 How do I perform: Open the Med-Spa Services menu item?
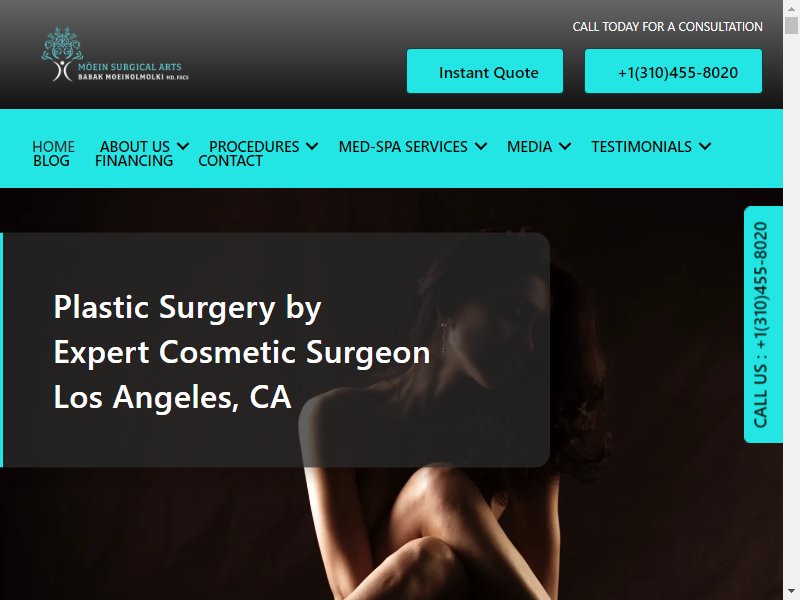click(x=403, y=146)
